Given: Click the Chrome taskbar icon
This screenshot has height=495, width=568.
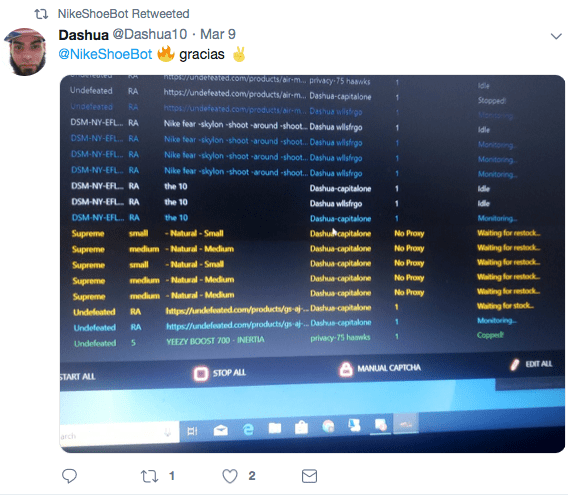Looking at the screenshot, I should click(328, 427).
